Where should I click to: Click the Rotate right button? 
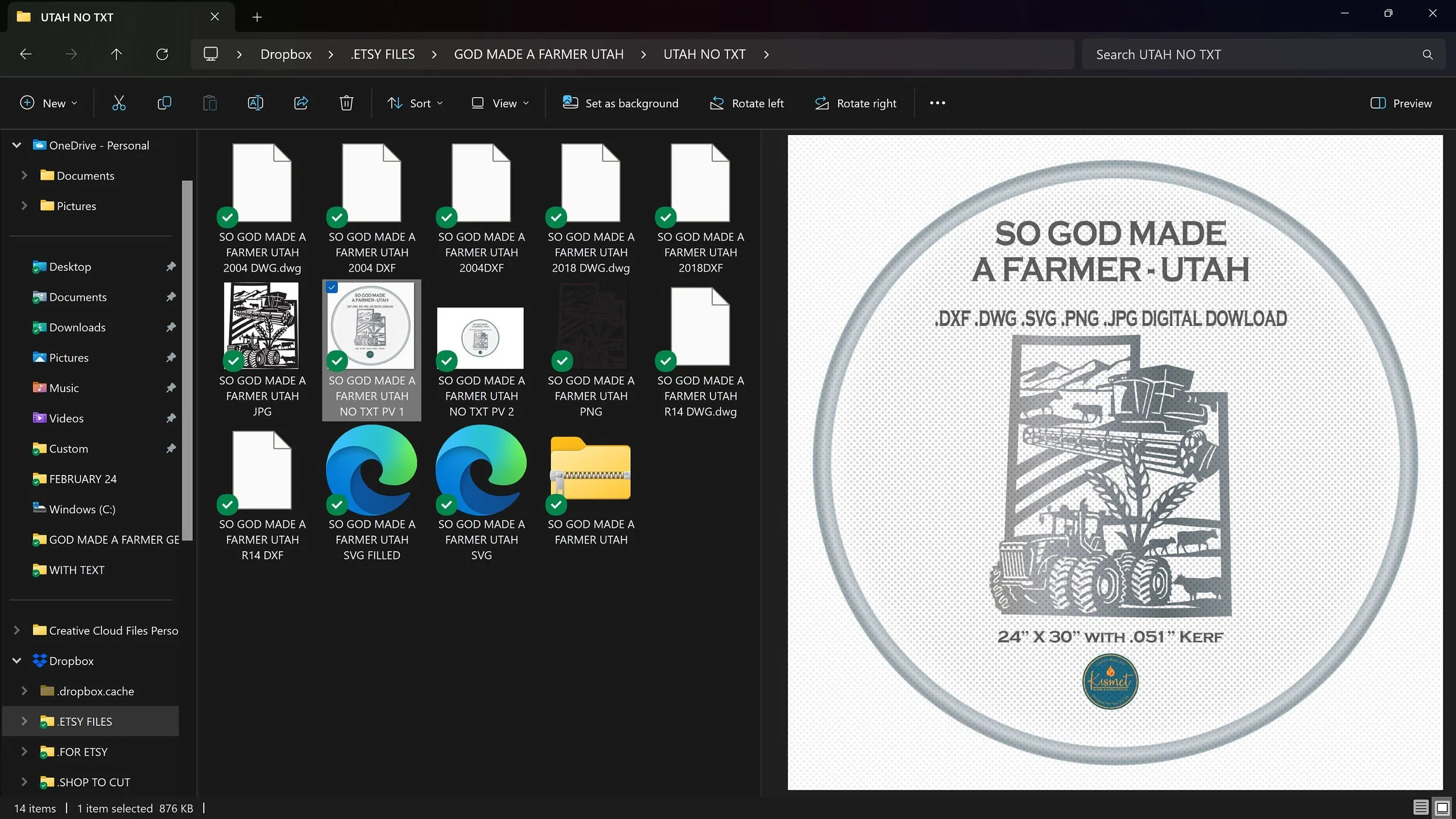[x=856, y=103]
